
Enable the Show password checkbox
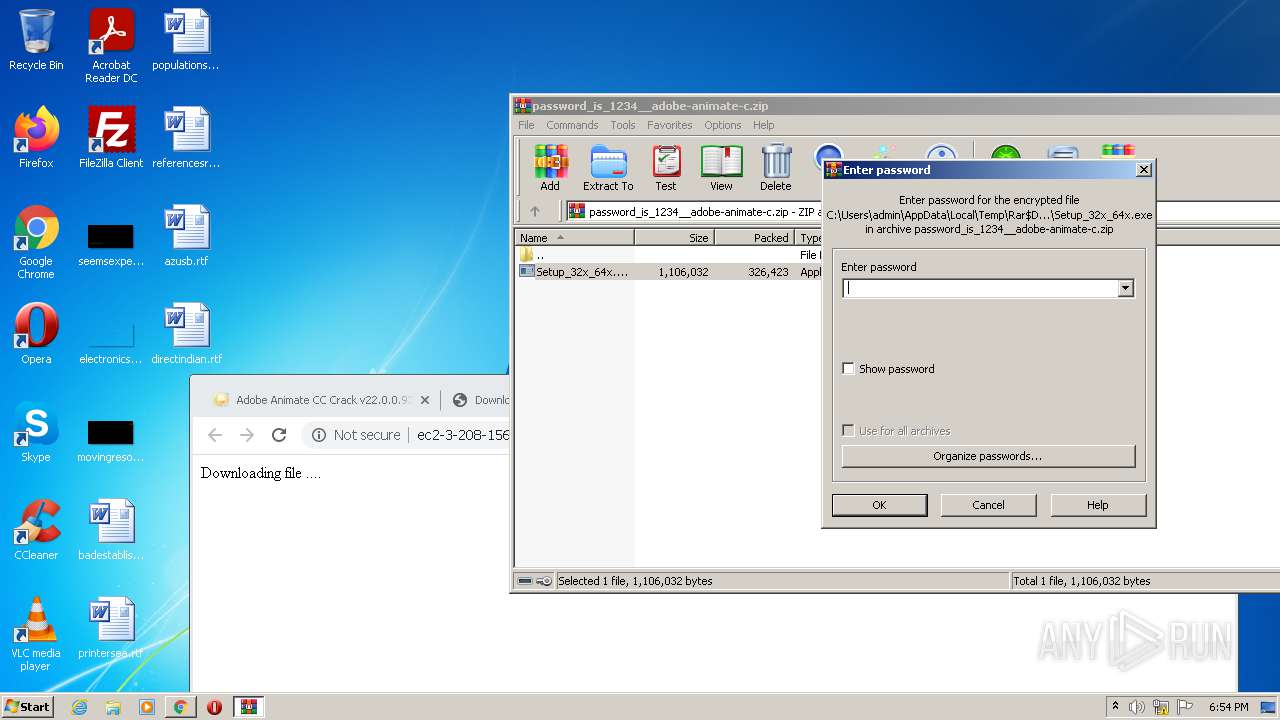coord(849,369)
